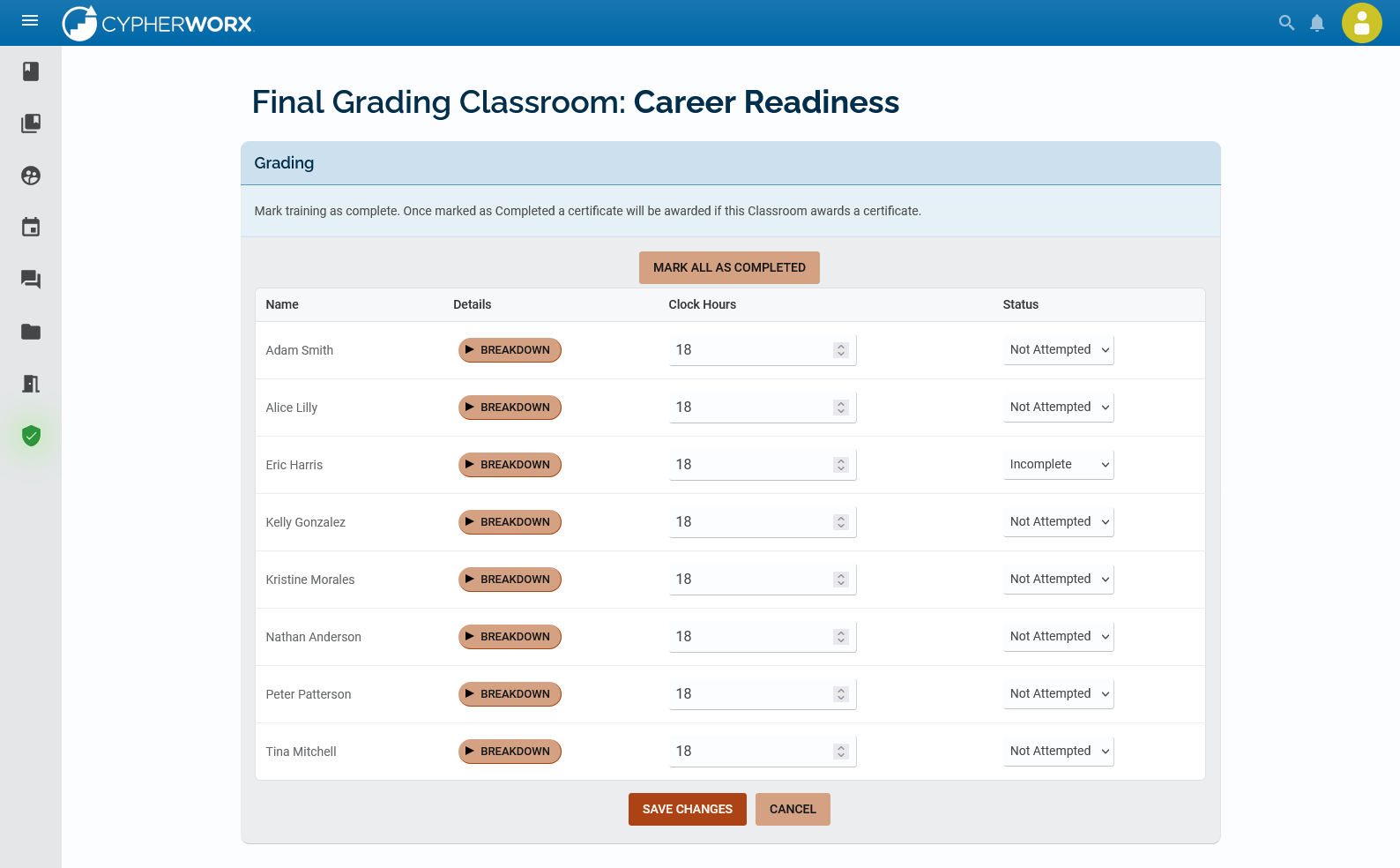Show breakdown for Alice Lilly
The height and width of the screenshot is (868, 1400).
pyautogui.click(x=510, y=408)
